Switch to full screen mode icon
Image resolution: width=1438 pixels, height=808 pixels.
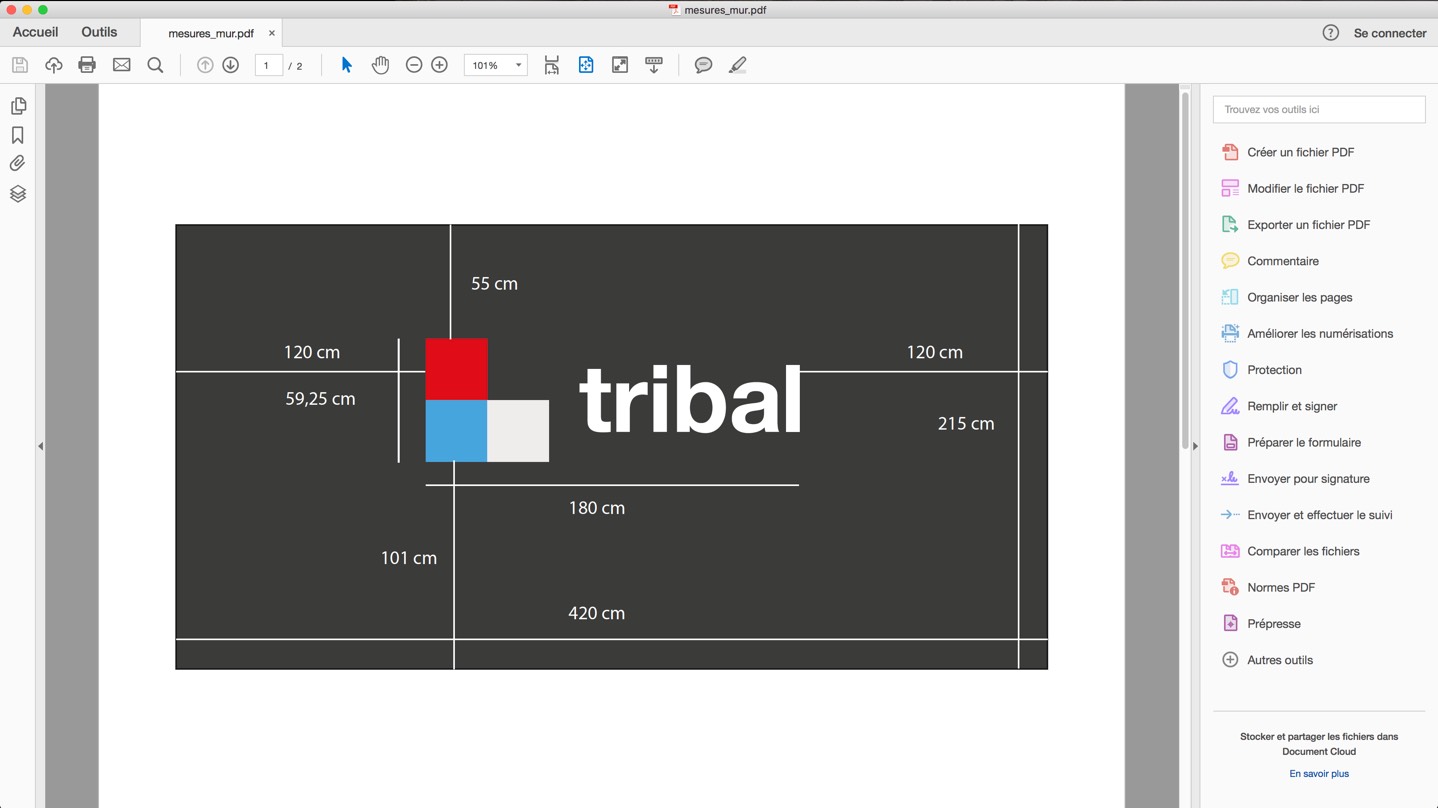coord(620,65)
